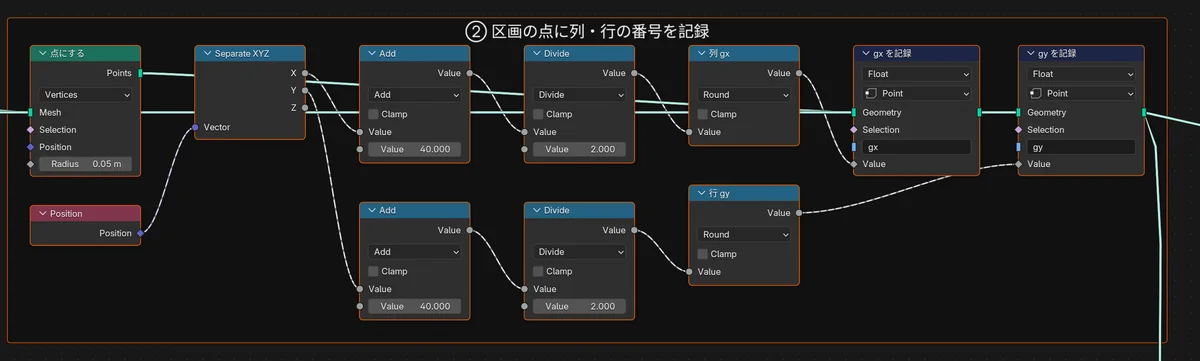Open the Vertices mode dropdown
1200x361 pixels.
85,95
